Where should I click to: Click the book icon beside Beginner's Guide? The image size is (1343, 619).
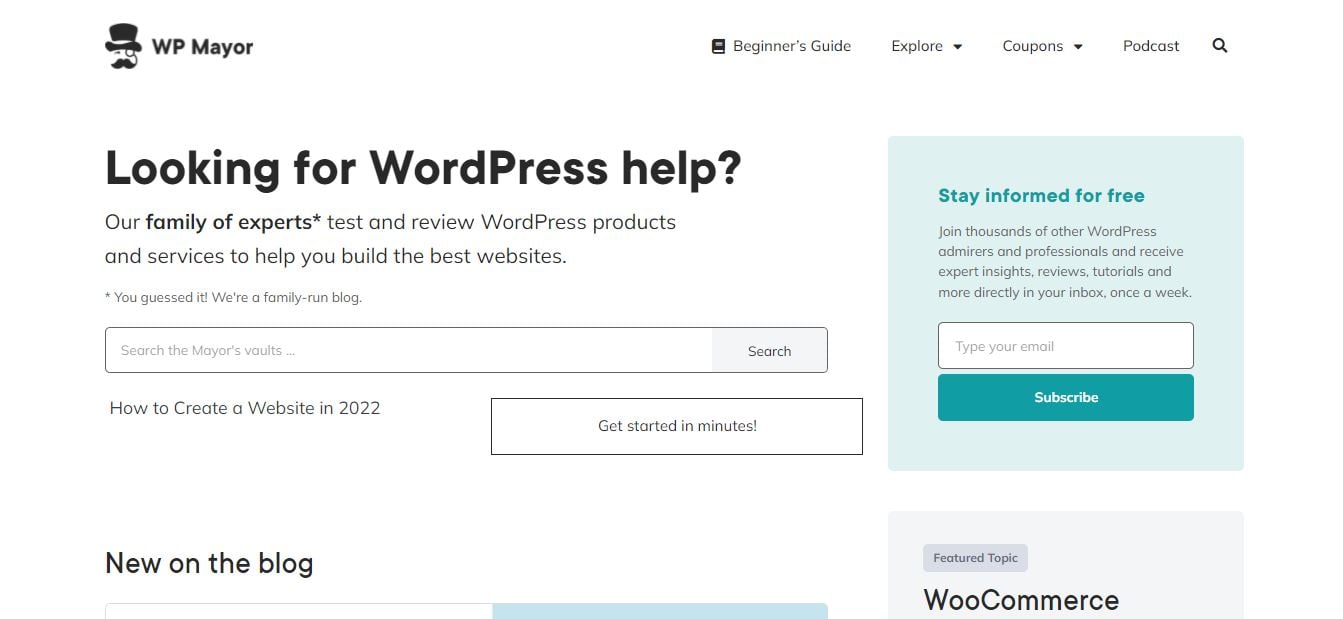pyautogui.click(x=718, y=46)
